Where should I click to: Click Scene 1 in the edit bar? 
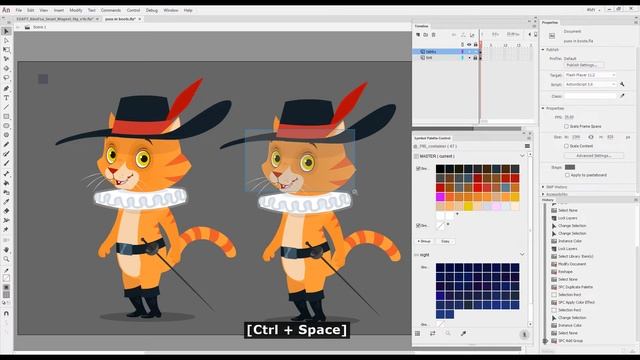pos(40,27)
